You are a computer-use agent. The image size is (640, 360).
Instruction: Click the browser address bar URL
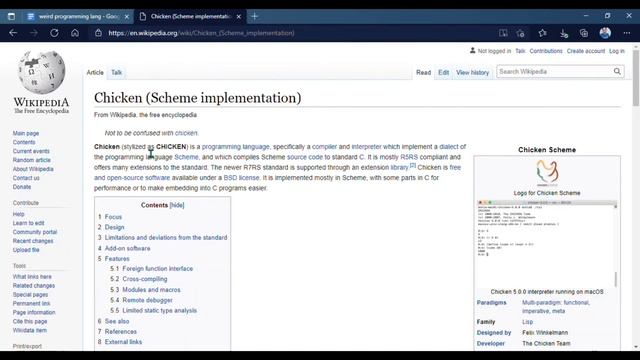(201, 33)
